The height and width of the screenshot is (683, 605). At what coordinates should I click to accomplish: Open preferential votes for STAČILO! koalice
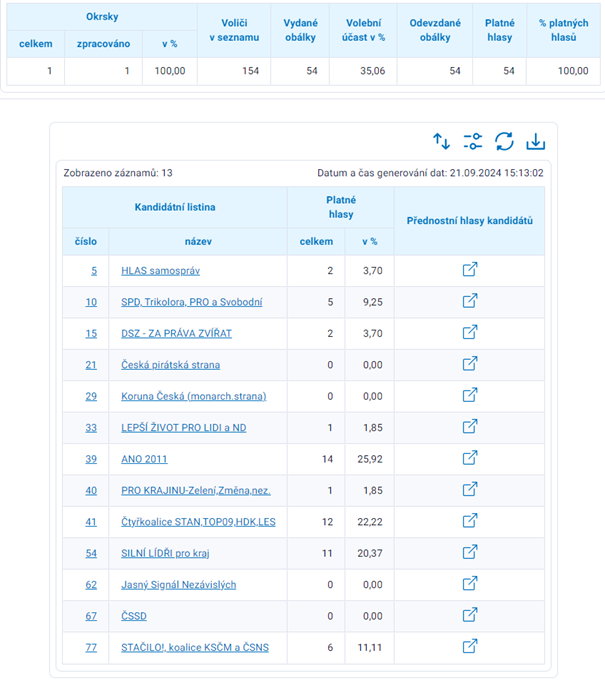[x=470, y=646]
